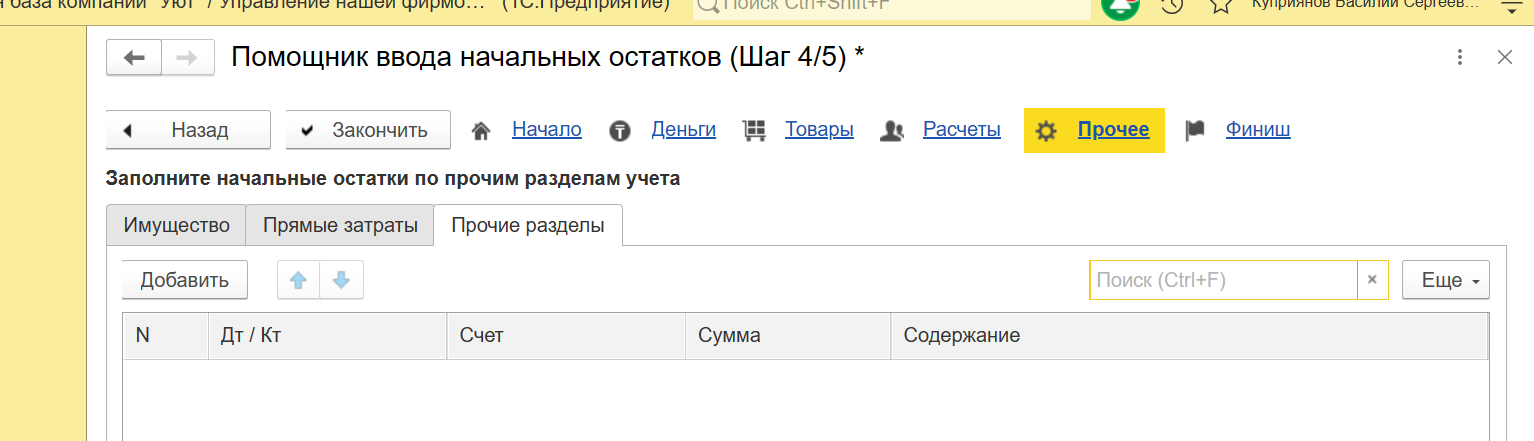Viewport: 1534px width, 441px height.
Task: Click the favorites star icon
Action: click(x=1220, y=5)
